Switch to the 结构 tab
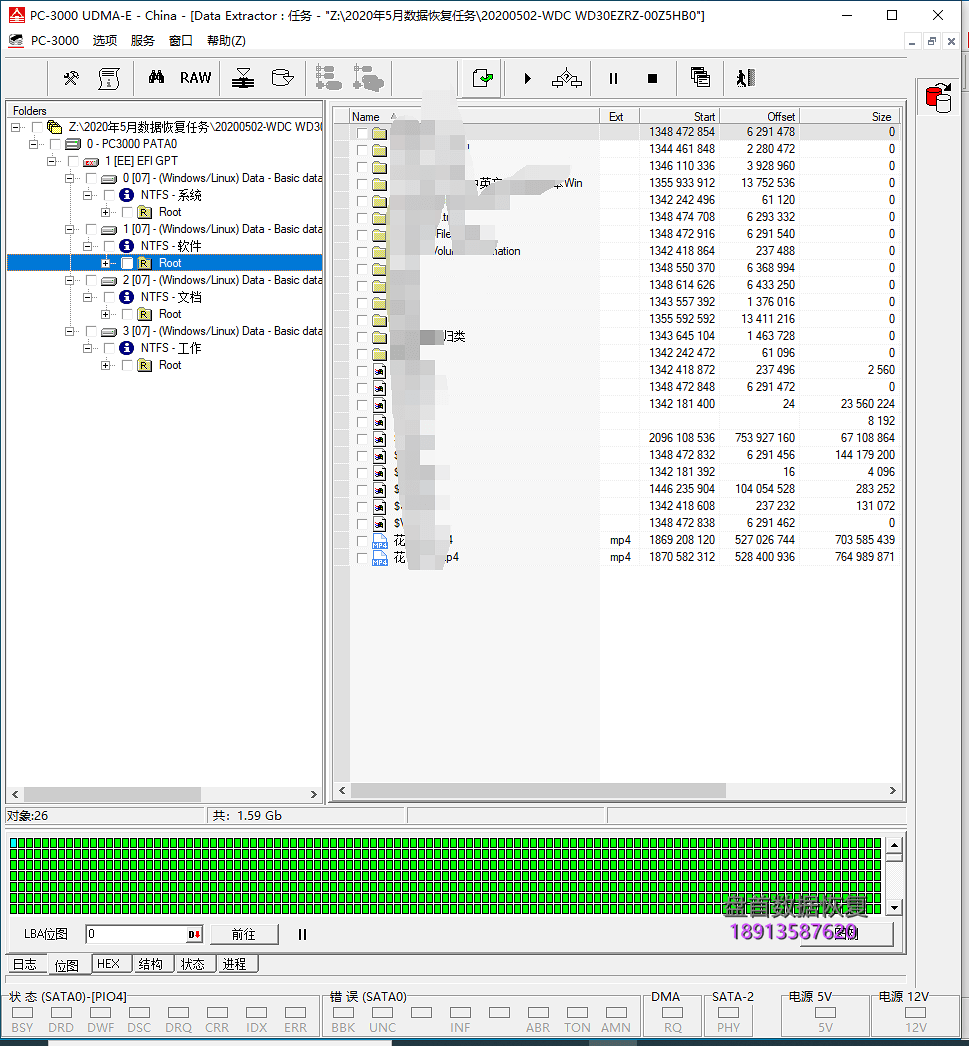969x1046 pixels. coord(151,964)
